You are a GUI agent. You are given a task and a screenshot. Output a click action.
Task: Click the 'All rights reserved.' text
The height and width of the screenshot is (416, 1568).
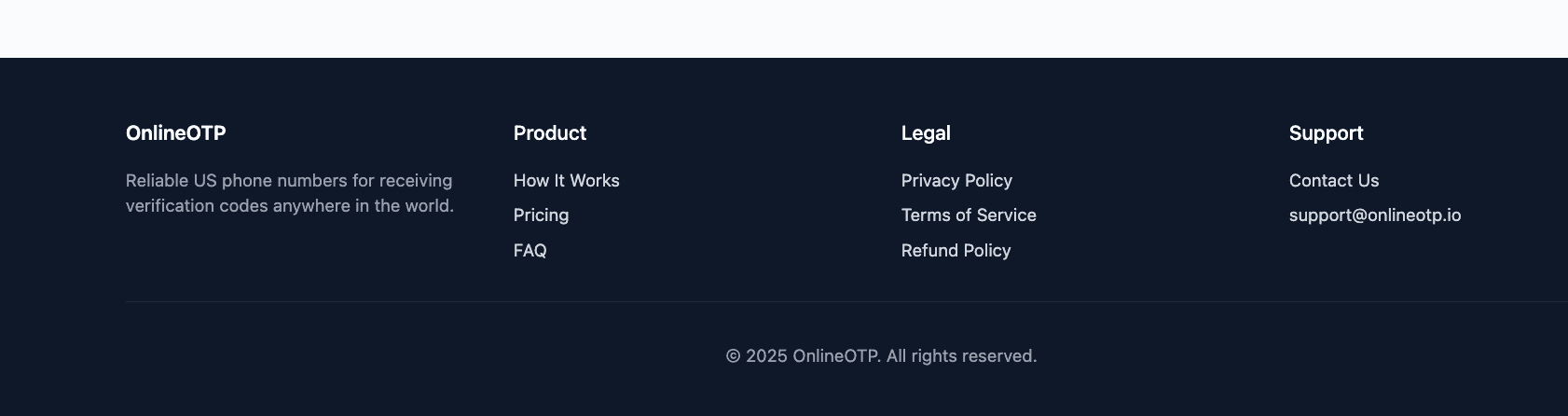961,356
